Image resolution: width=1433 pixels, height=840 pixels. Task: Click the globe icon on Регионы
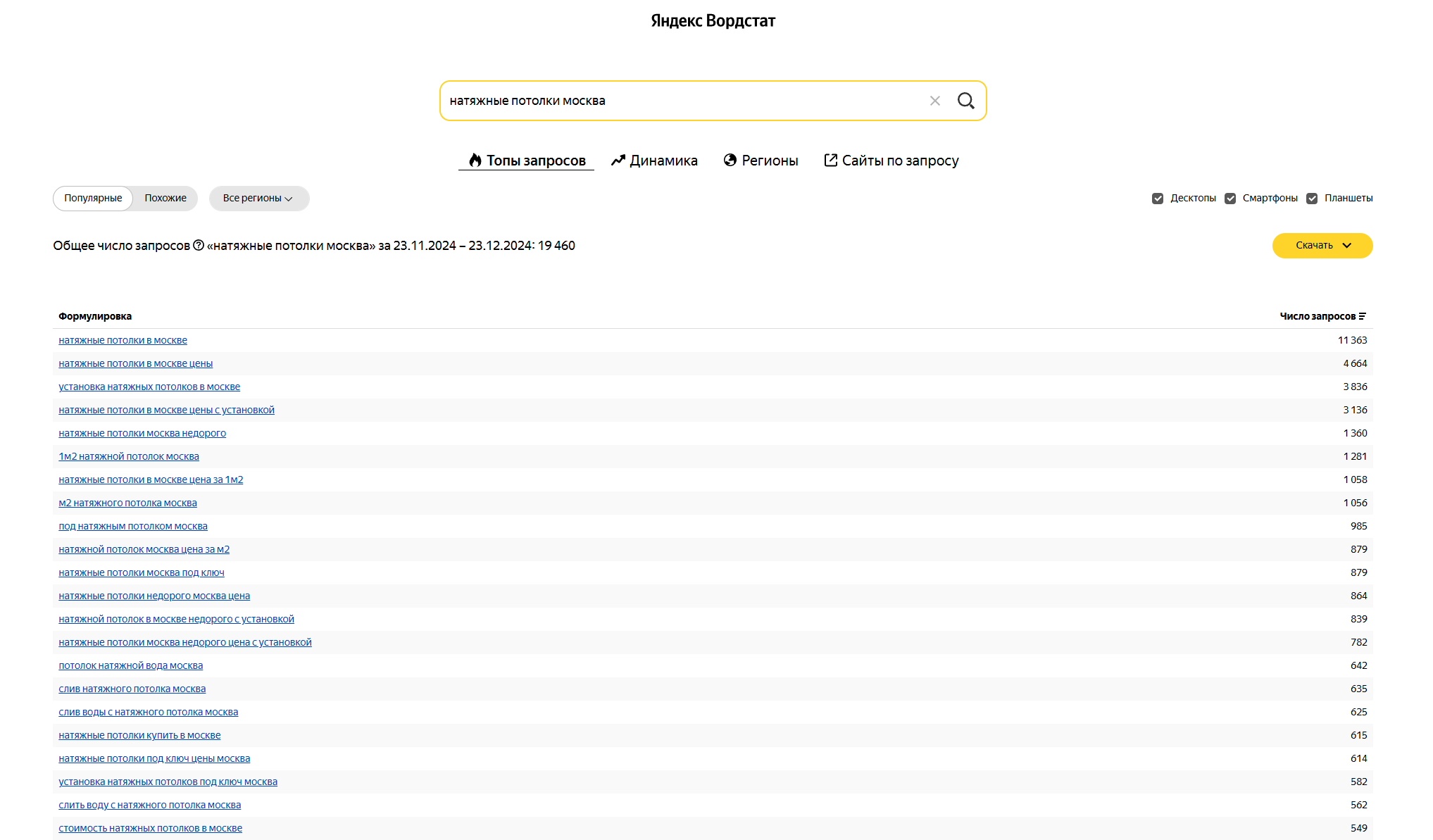pyautogui.click(x=730, y=161)
